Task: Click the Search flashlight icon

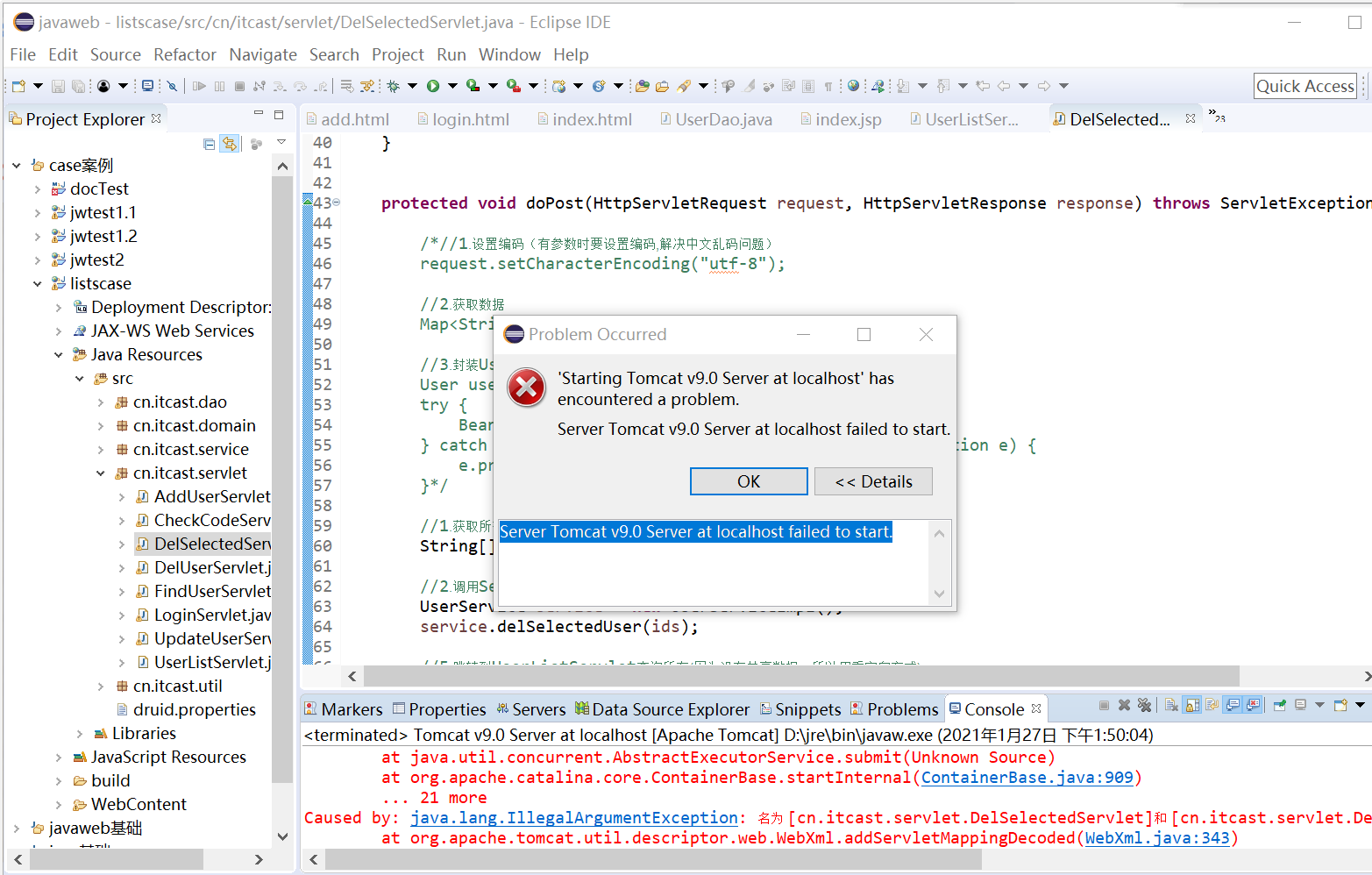Action: point(684,86)
